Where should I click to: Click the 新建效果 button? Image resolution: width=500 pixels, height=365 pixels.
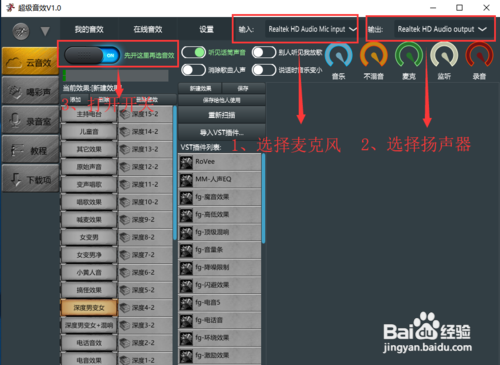pos(200,88)
